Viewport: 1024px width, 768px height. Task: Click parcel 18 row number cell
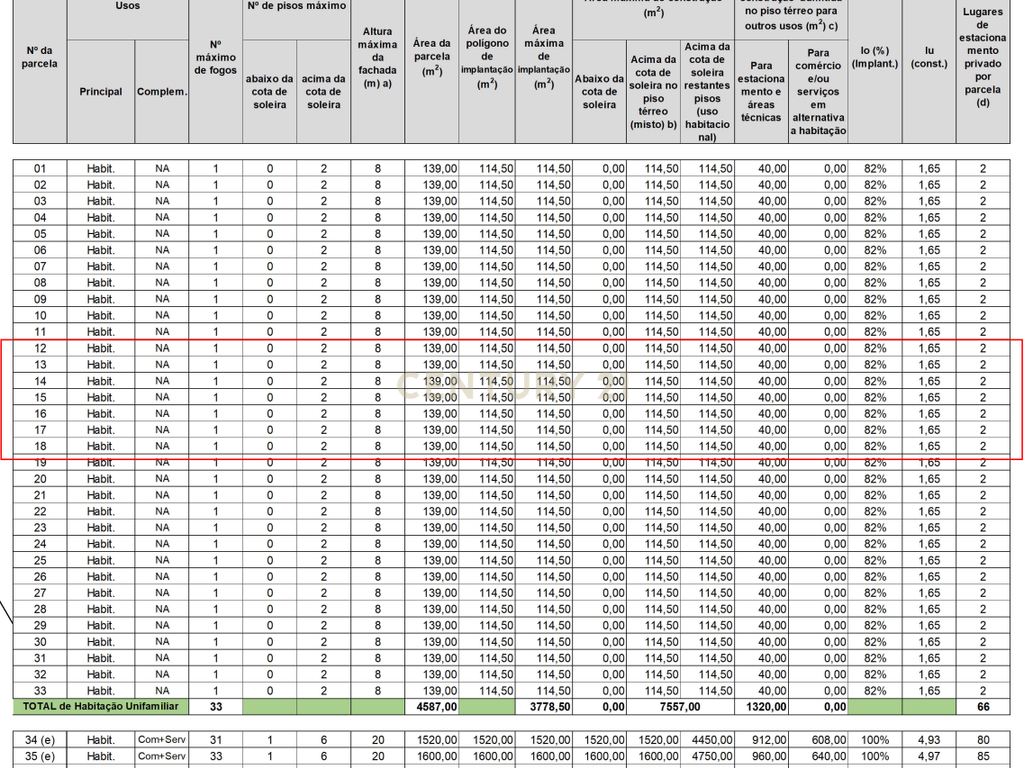(x=40, y=446)
